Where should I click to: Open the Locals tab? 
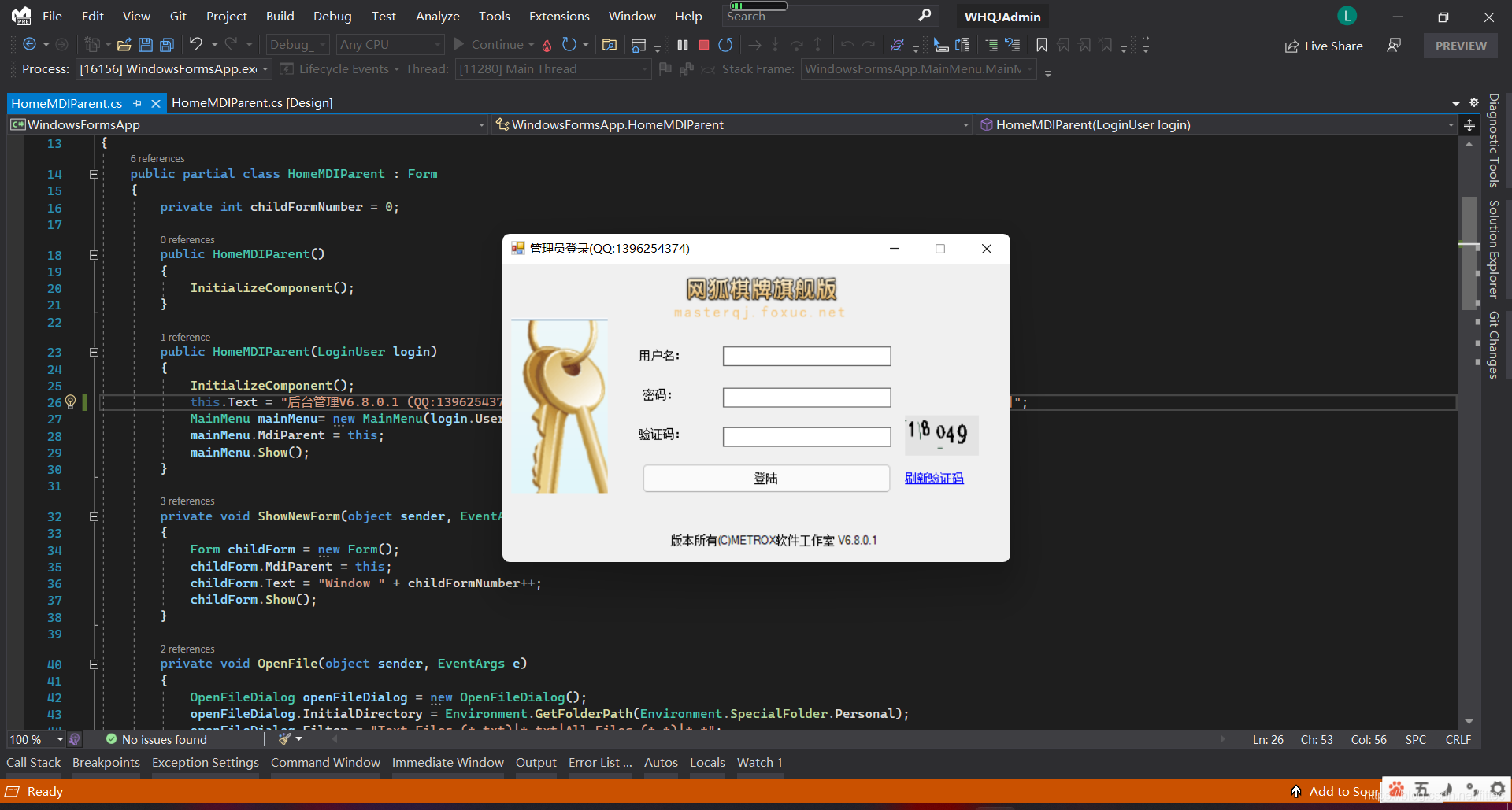coord(707,762)
